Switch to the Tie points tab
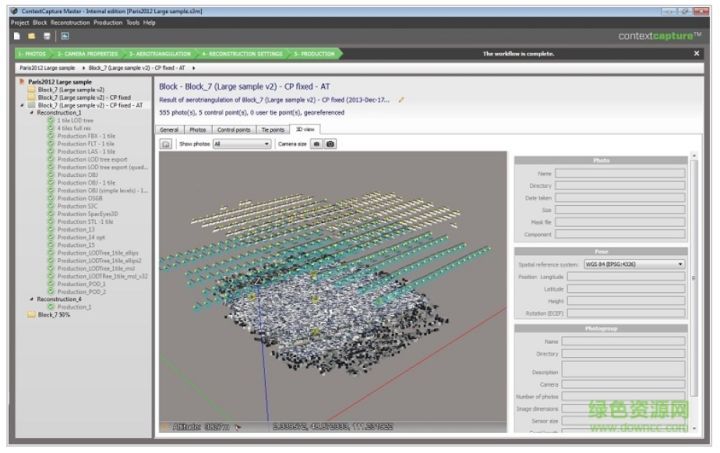Image resolution: width=720 pixels, height=453 pixels. click(272, 129)
